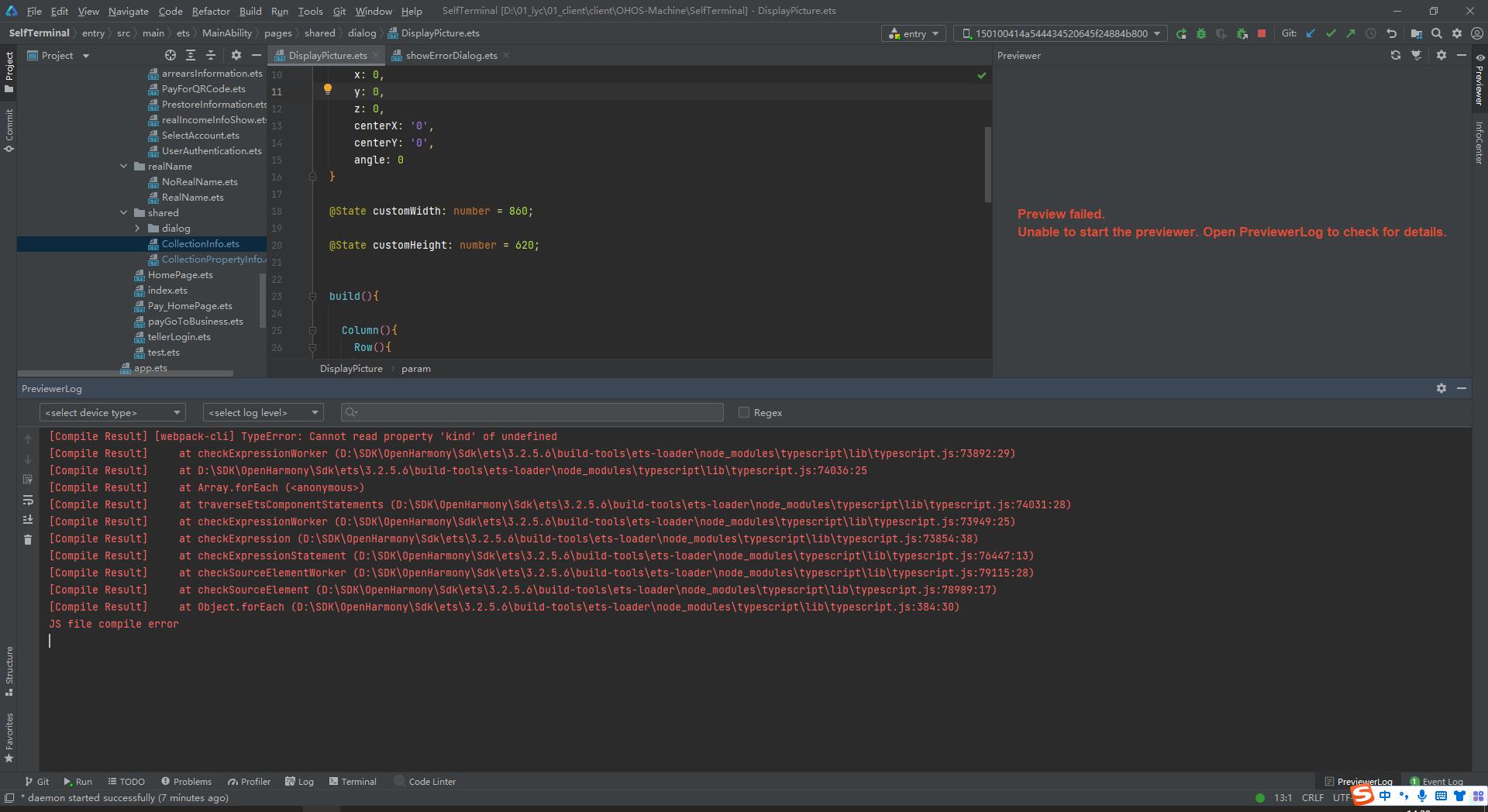Clear log with trash icon
The image size is (1488, 812).
tap(28, 539)
